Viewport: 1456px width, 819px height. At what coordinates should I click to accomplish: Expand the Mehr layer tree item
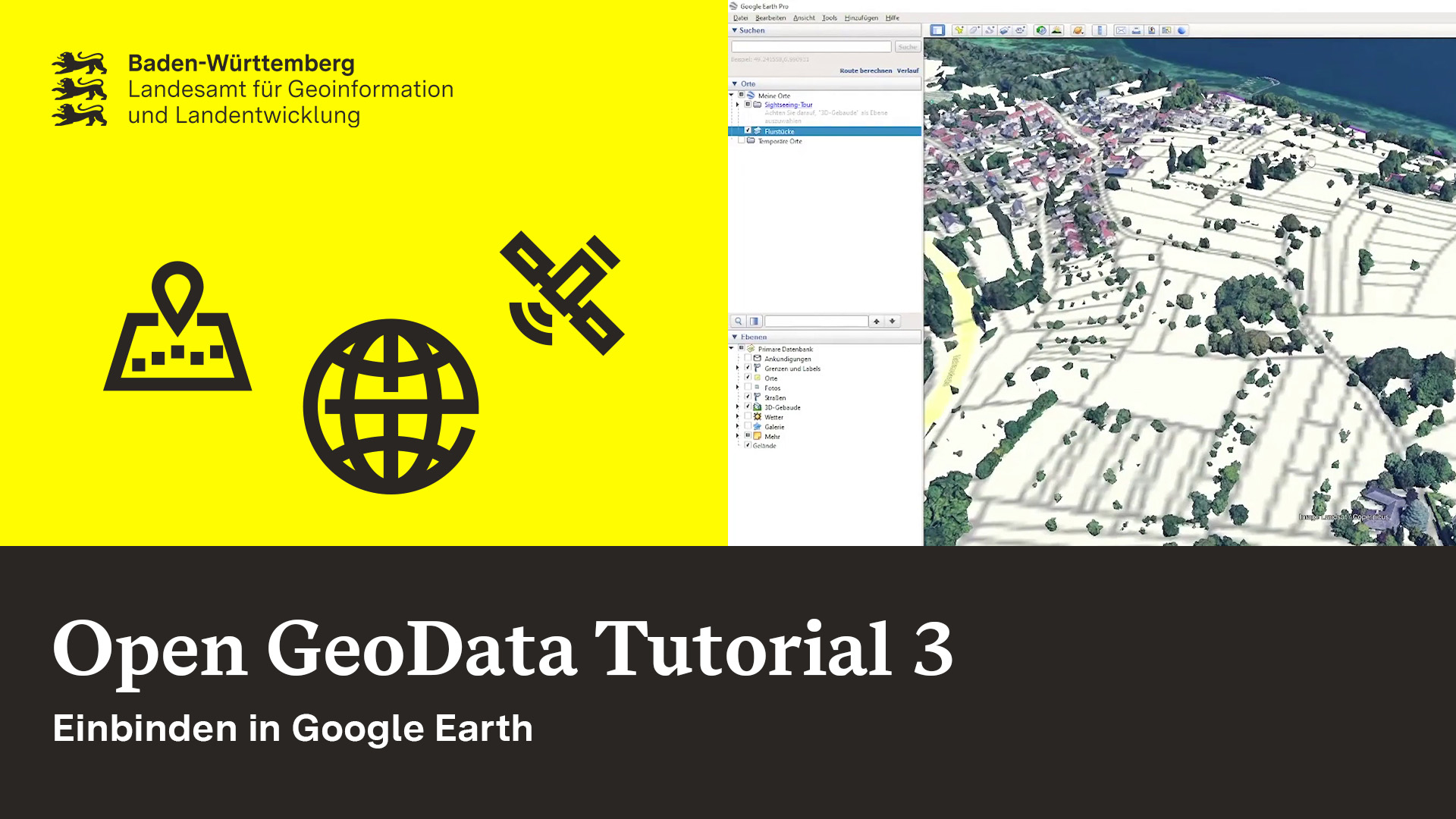[x=738, y=436]
